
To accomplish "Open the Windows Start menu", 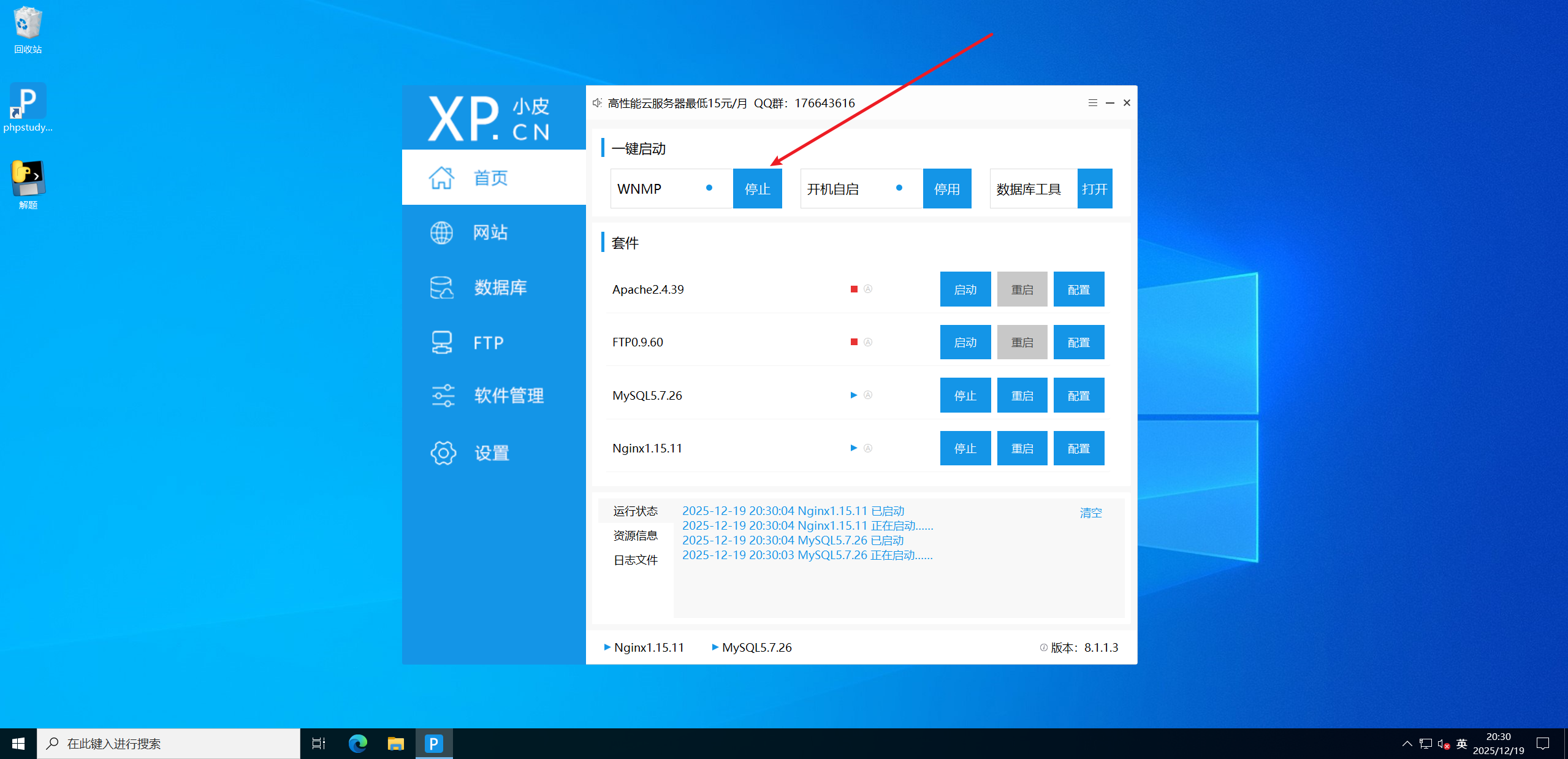I will click(18, 744).
